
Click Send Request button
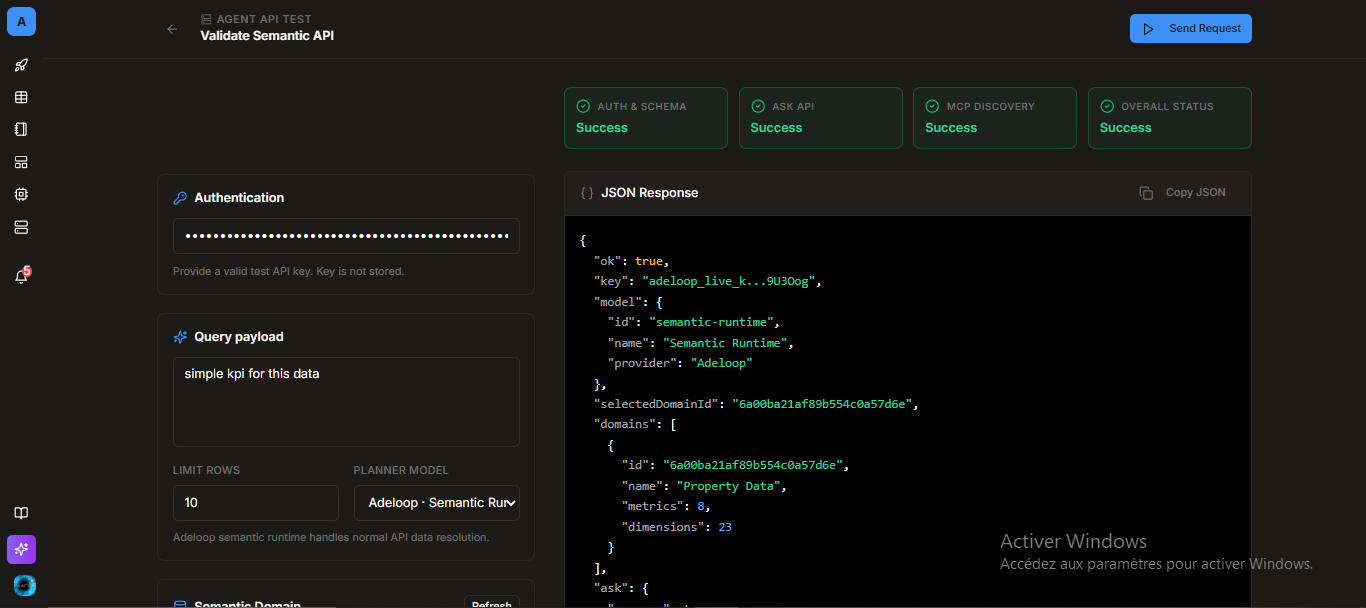point(1190,28)
